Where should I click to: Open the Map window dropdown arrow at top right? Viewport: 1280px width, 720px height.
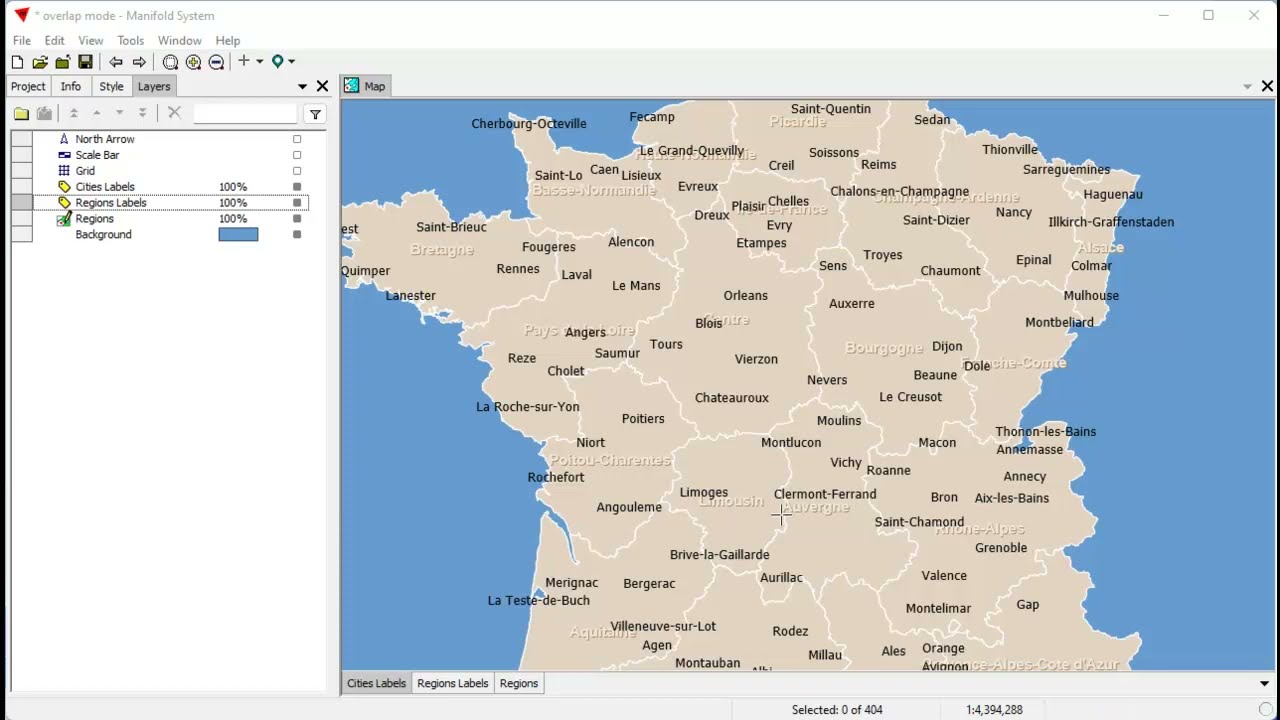(x=1247, y=87)
